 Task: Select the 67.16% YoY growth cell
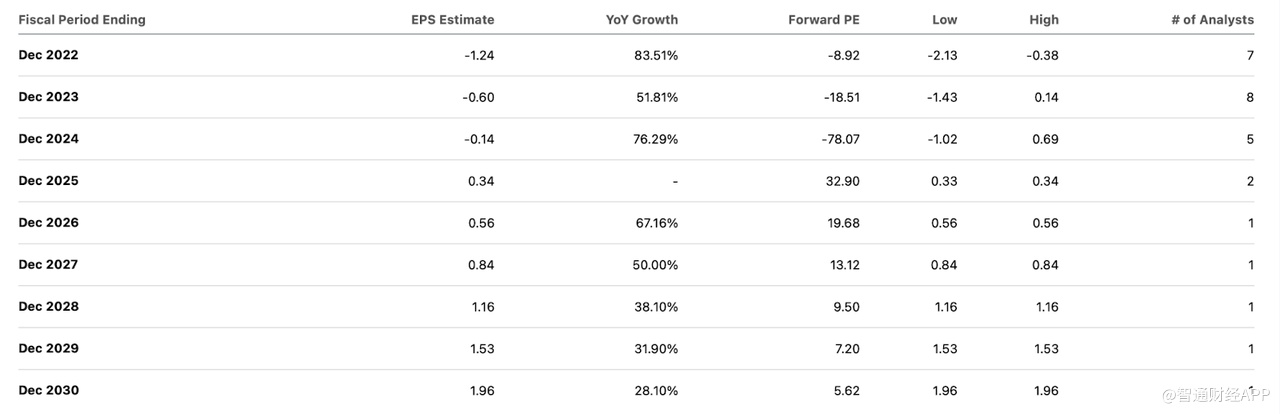pos(656,223)
